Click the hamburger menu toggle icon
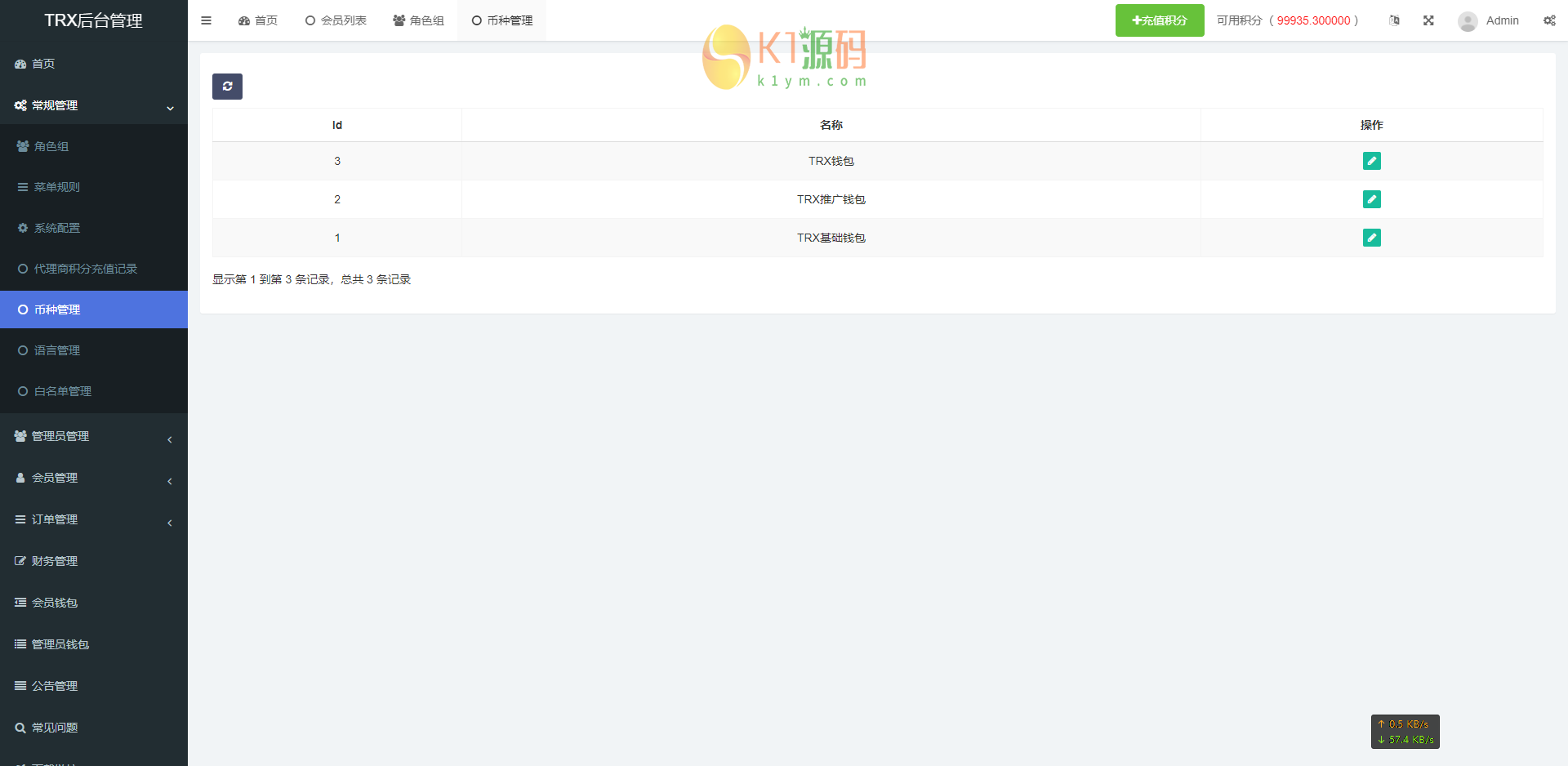This screenshot has height=766, width=1568. click(x=206, y=20)
